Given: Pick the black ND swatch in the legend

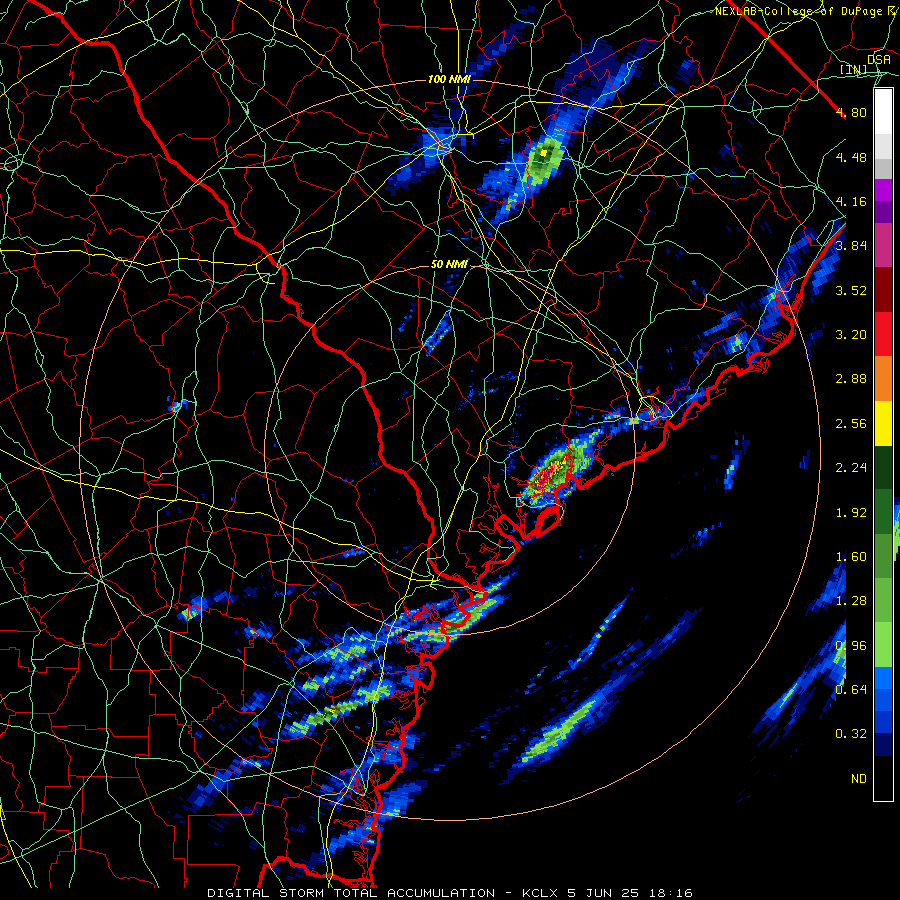Looking at the screenshot, I should click(x=883, y=778).
